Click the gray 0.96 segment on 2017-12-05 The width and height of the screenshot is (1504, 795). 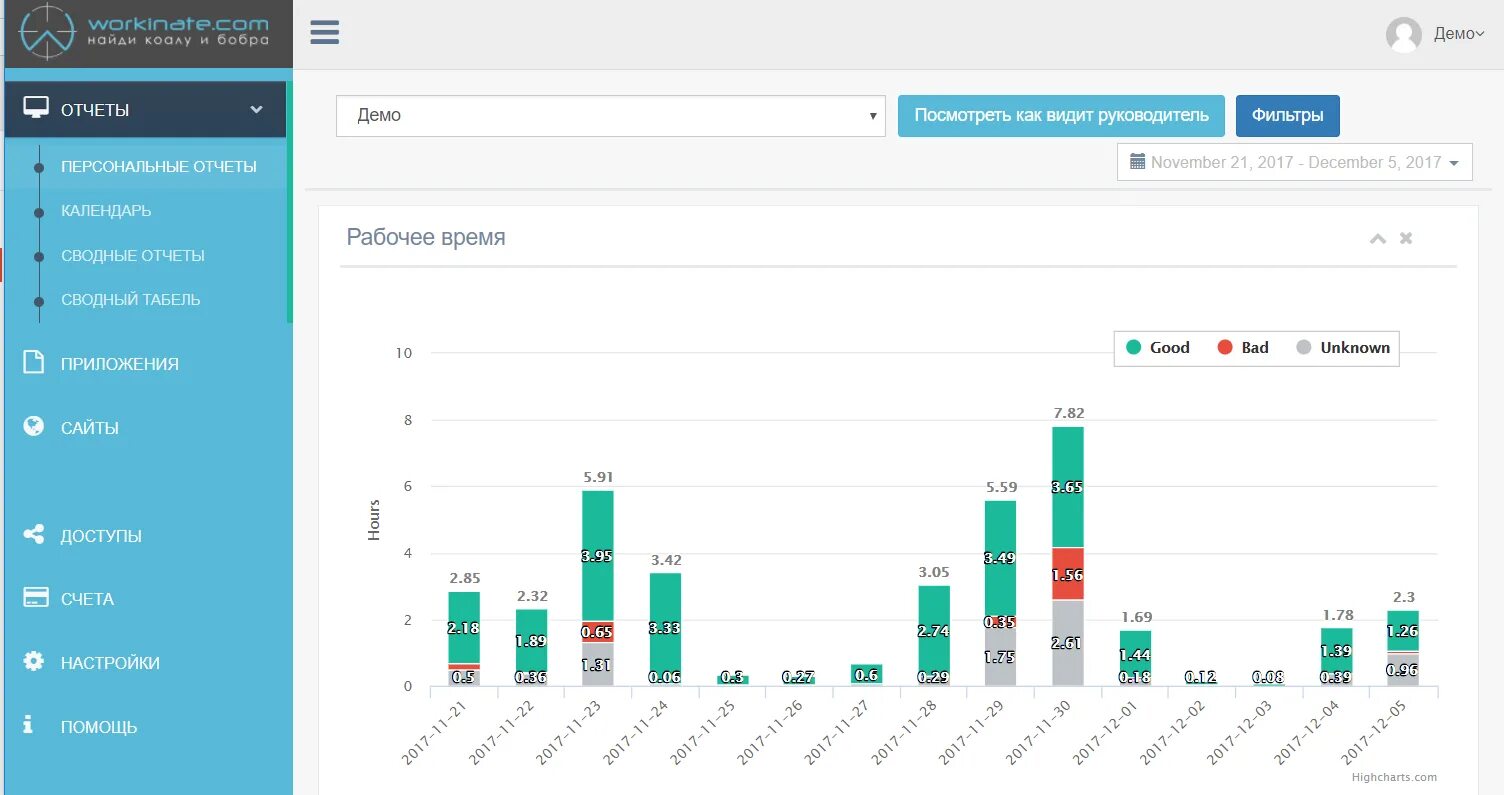[1403, 670]
